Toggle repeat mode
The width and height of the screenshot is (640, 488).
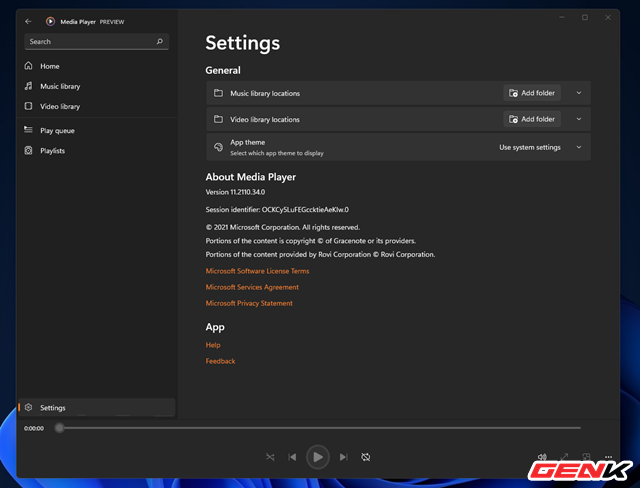366,457
